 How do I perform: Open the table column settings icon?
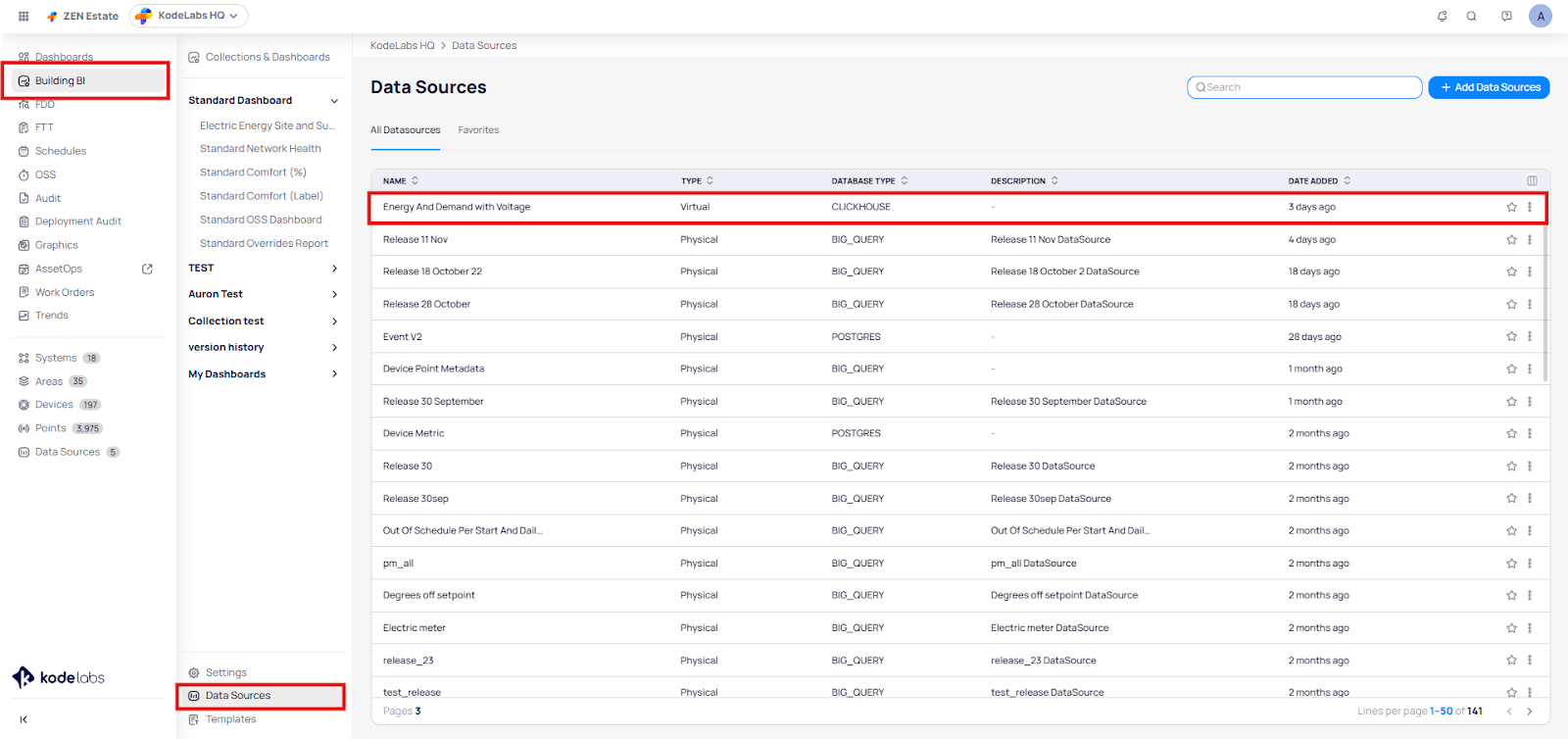(1532, 180)
